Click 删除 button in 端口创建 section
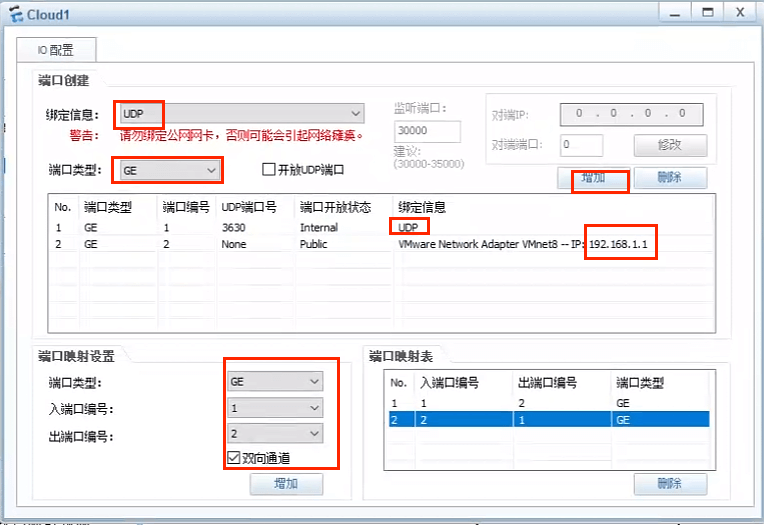 tap(670, 177)
